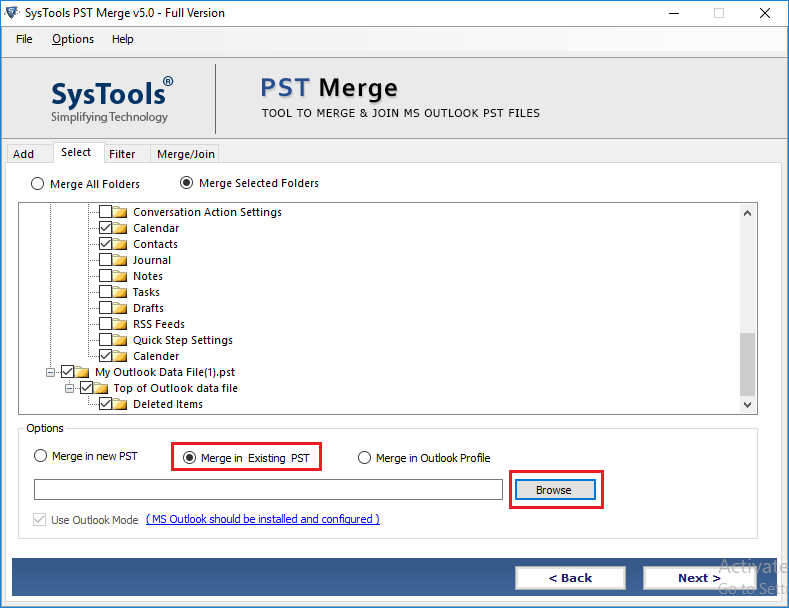Click the folder icon next to Notes
This screenshot has width=789, height=608.
pos(121,276)
